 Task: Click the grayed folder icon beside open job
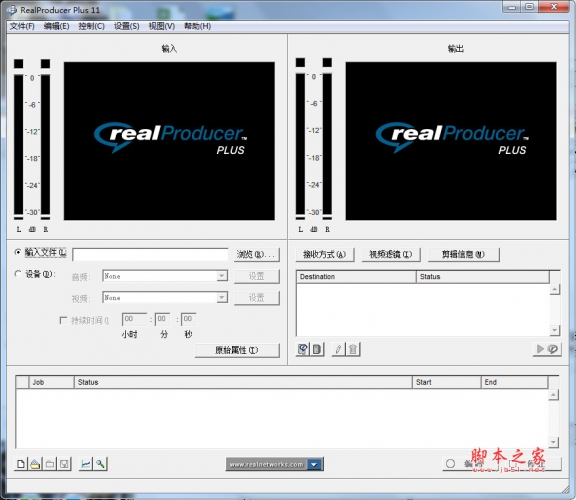coord(50,464)
